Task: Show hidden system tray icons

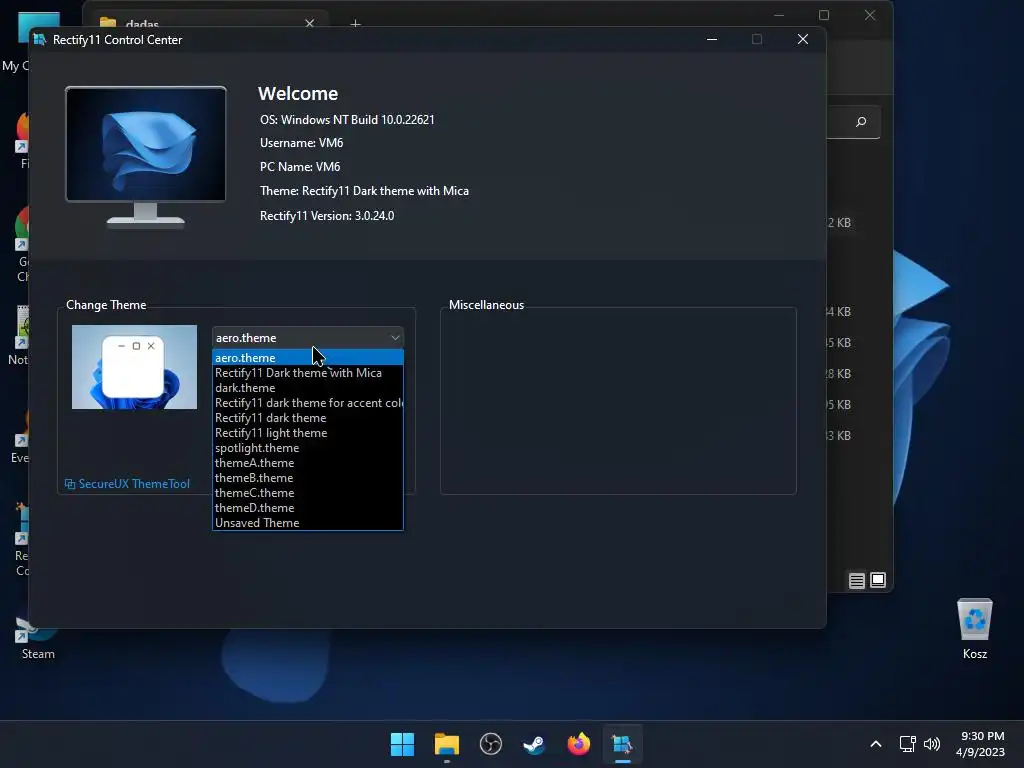Action: point(876,744)
